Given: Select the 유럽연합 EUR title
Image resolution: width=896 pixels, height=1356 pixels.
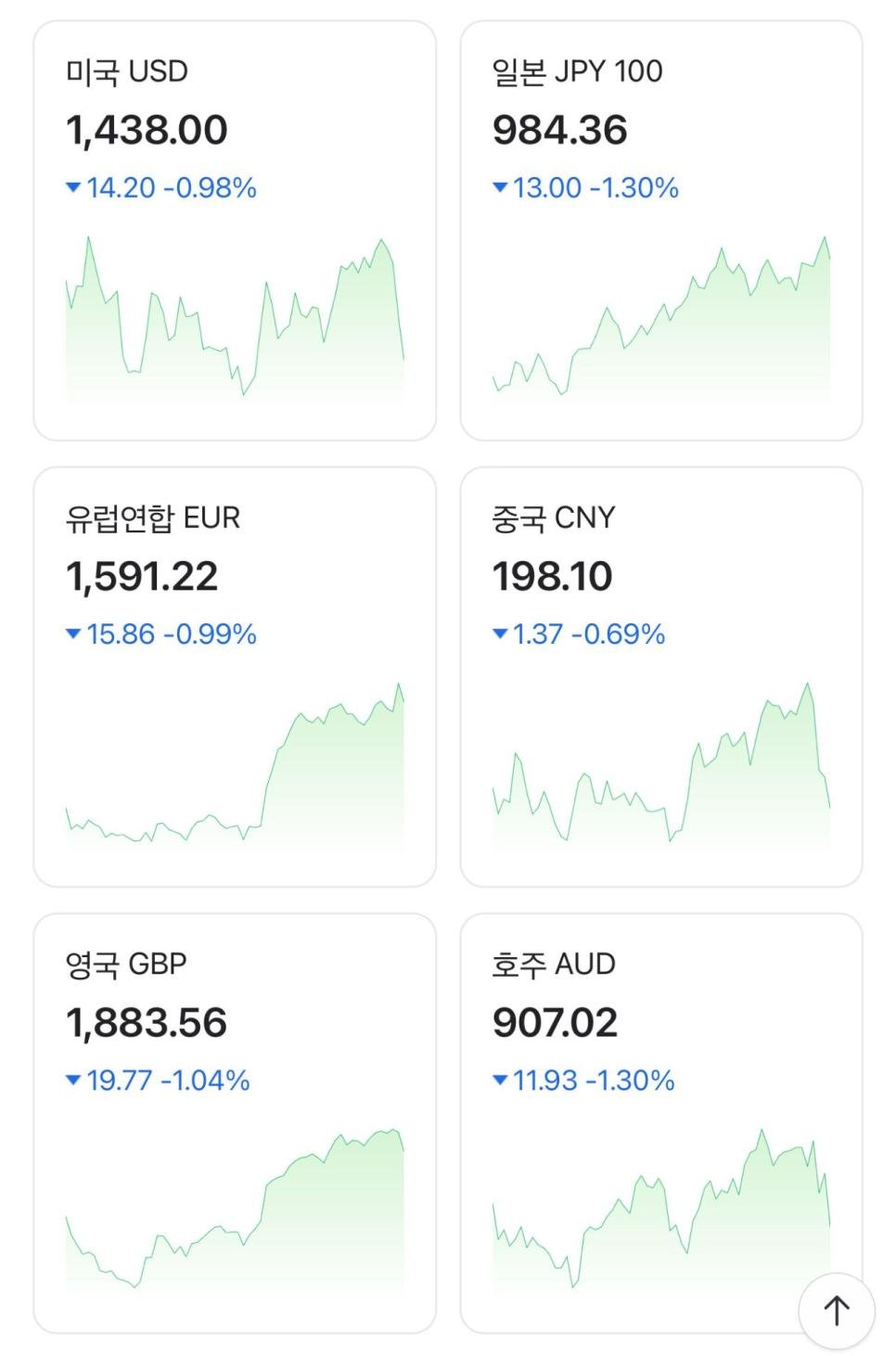Looking at the screenshot, I should (153, 518).
